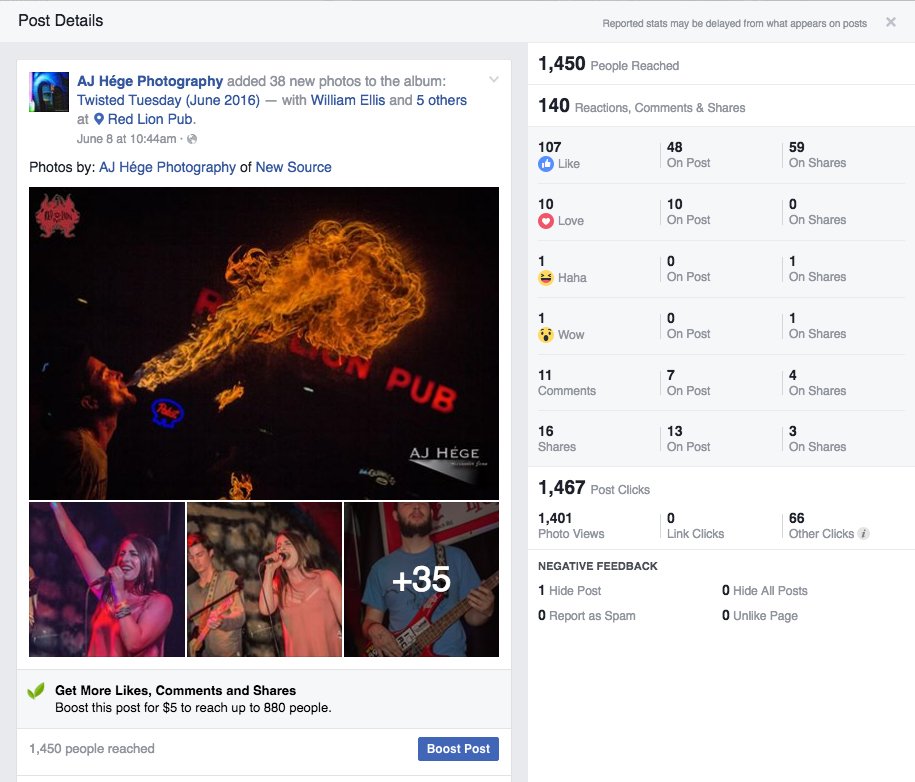Image resolution: width=915 pixels, height=782 pixels.
Task: Click the NEGATIVE FEEDBACK section heading
Action: point(598,566)
